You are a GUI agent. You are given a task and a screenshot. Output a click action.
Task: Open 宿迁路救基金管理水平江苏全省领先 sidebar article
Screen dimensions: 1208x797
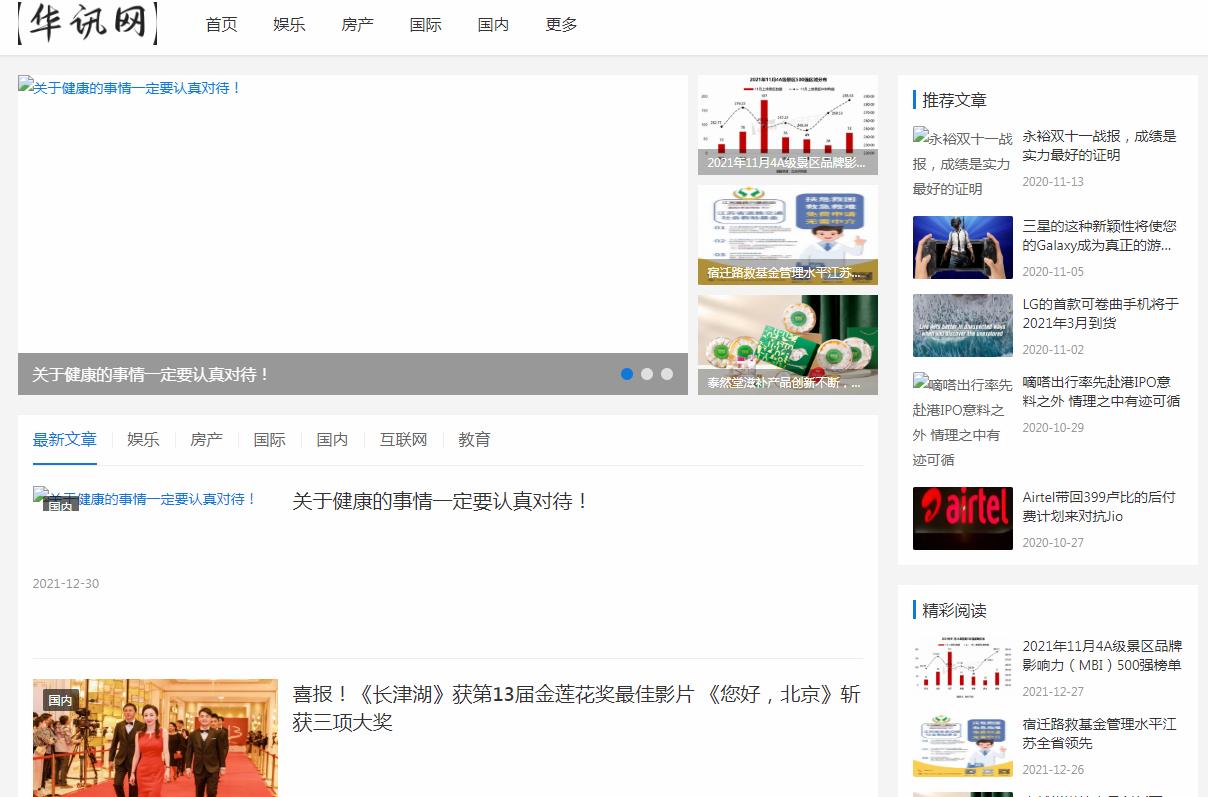coord(1100,734)
